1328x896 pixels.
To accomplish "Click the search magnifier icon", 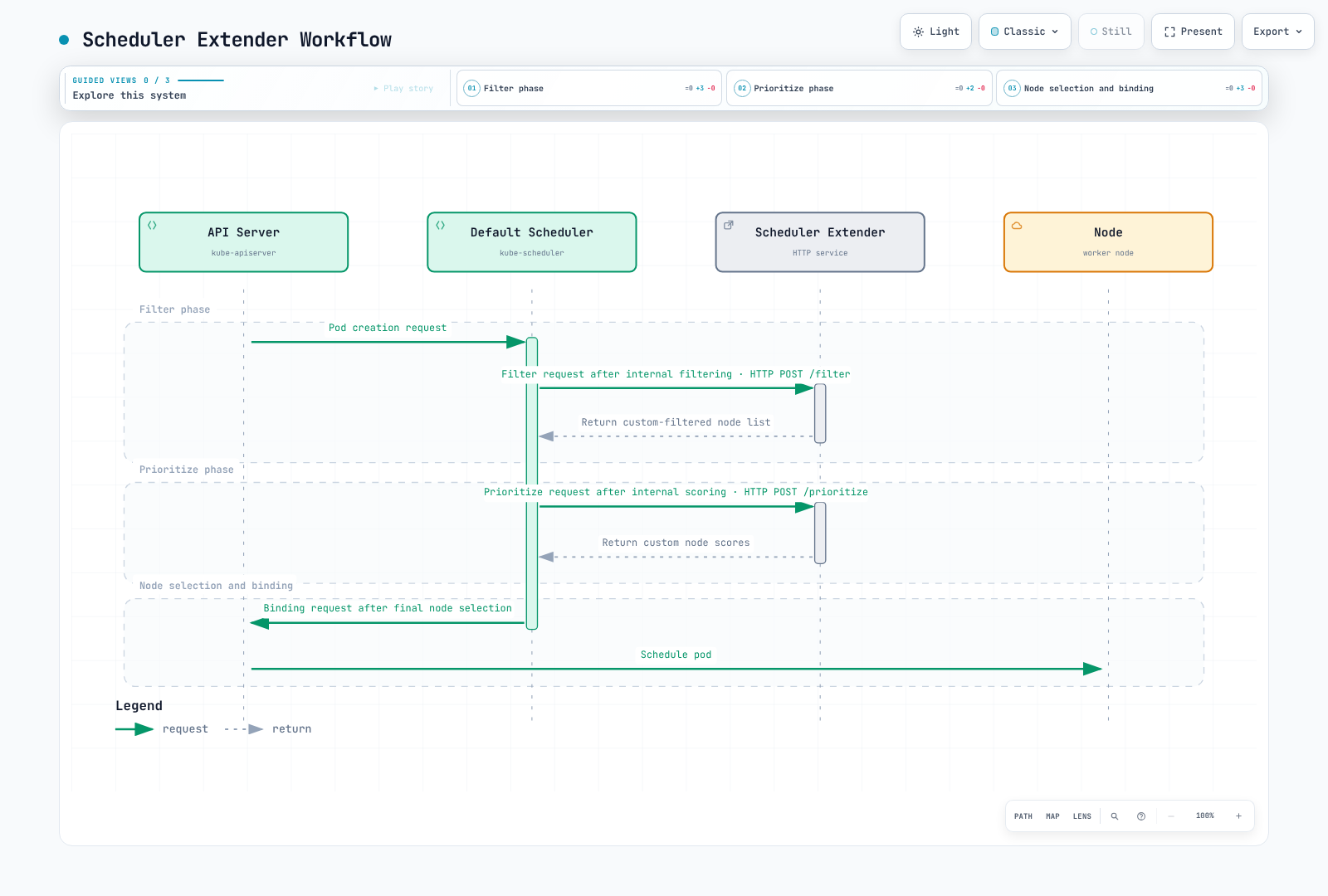I will click(1115, 816).
